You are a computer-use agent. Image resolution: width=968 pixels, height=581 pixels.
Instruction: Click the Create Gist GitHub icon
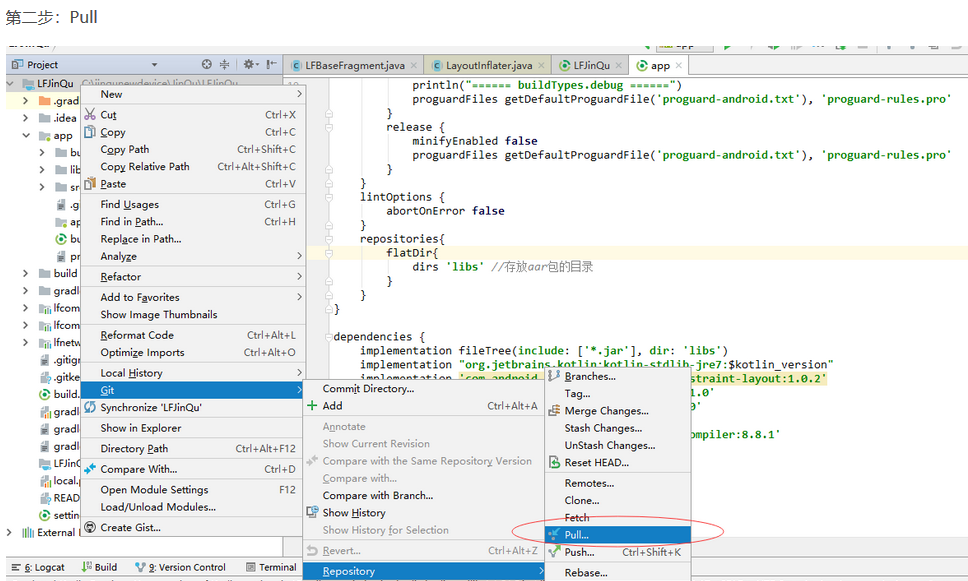click(x=90, y=527)
